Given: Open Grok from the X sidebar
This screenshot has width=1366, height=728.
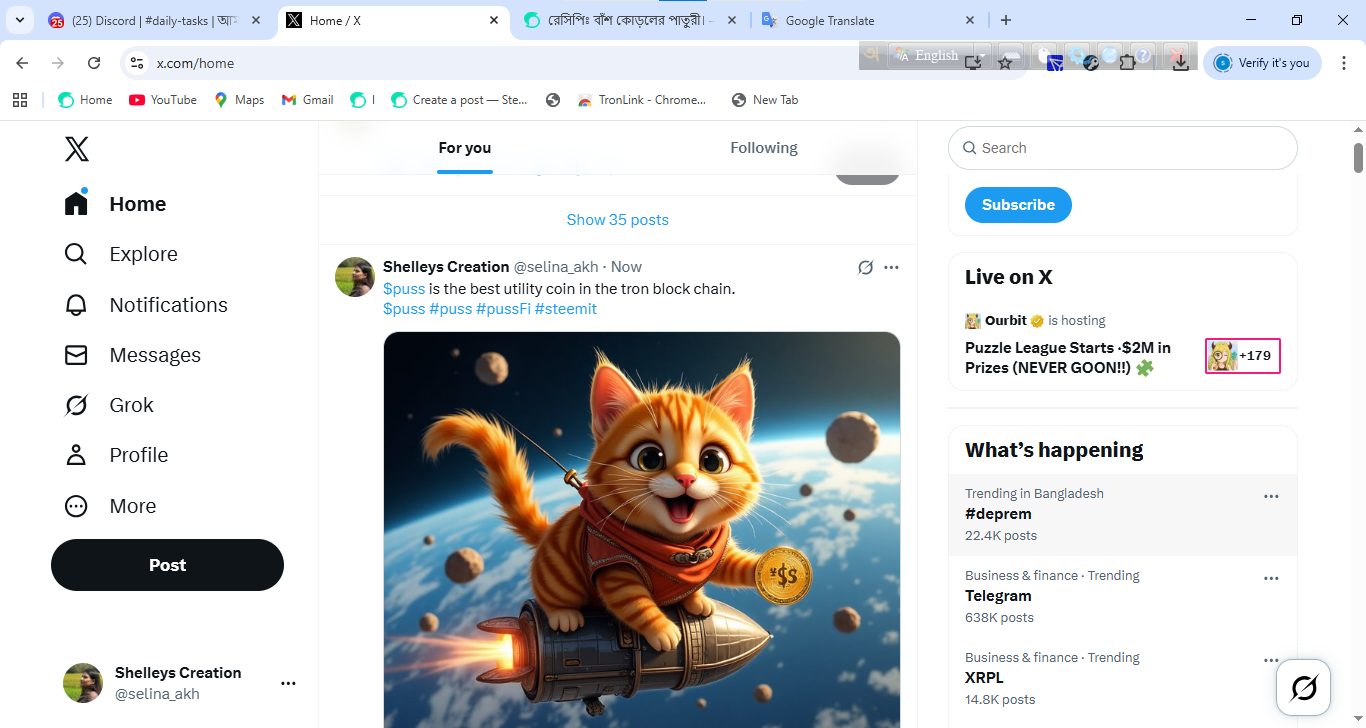Looking at the screenshot, I should (109, 405).
